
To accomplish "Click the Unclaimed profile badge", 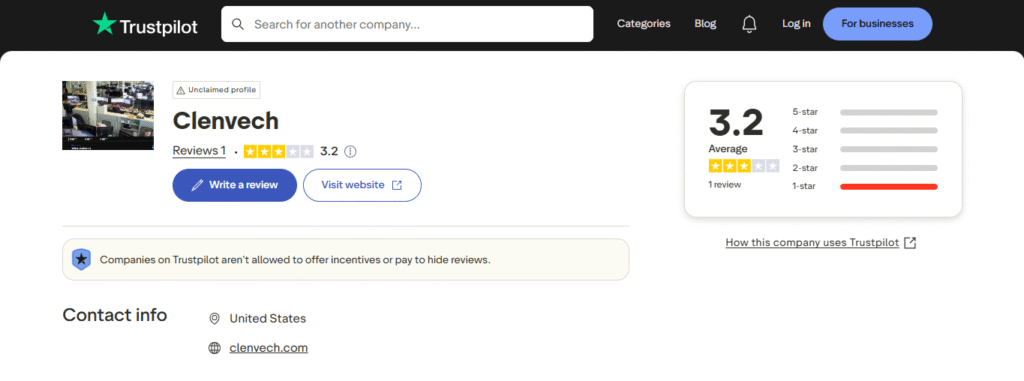I will click(216, 90).
